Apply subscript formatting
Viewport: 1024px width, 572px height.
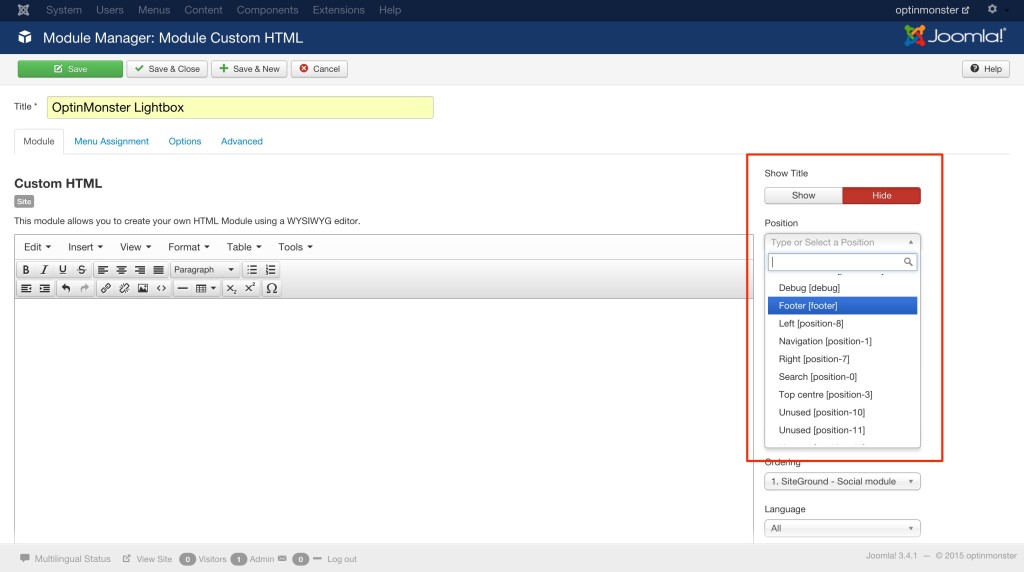point(231,288)
